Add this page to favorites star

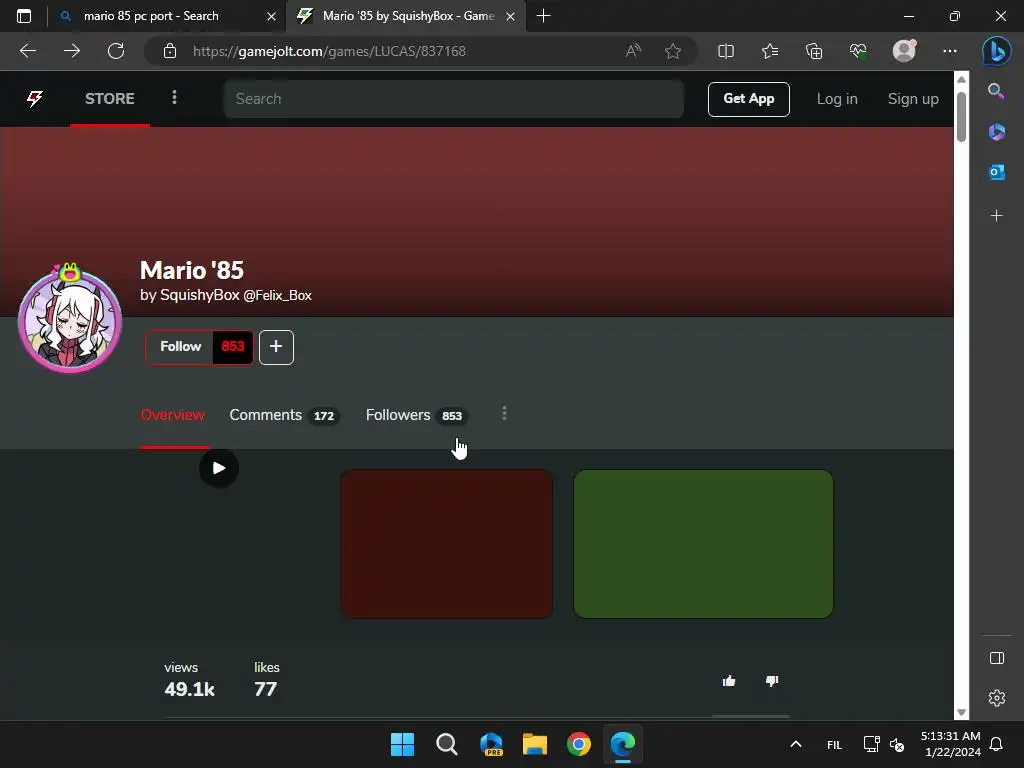(673, 51)
